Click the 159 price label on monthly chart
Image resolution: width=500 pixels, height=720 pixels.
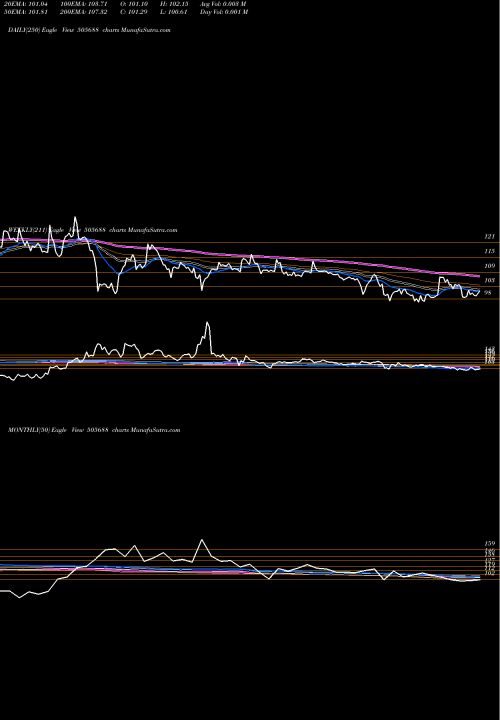point(489,543)
